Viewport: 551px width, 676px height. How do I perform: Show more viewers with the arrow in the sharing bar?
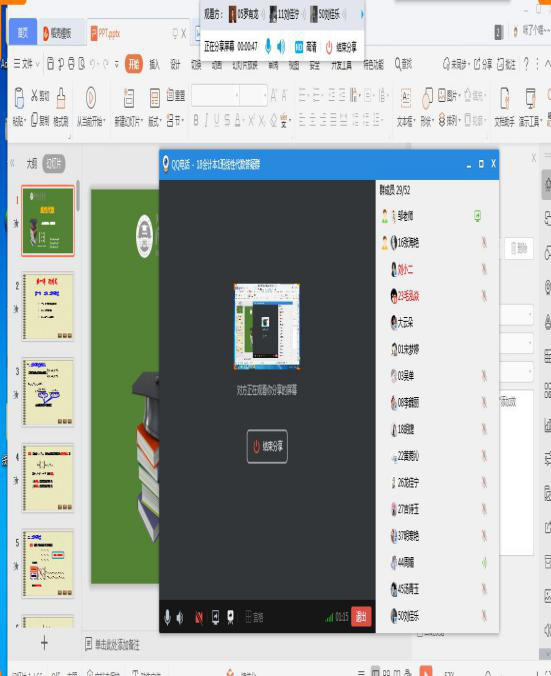[362, 14]
